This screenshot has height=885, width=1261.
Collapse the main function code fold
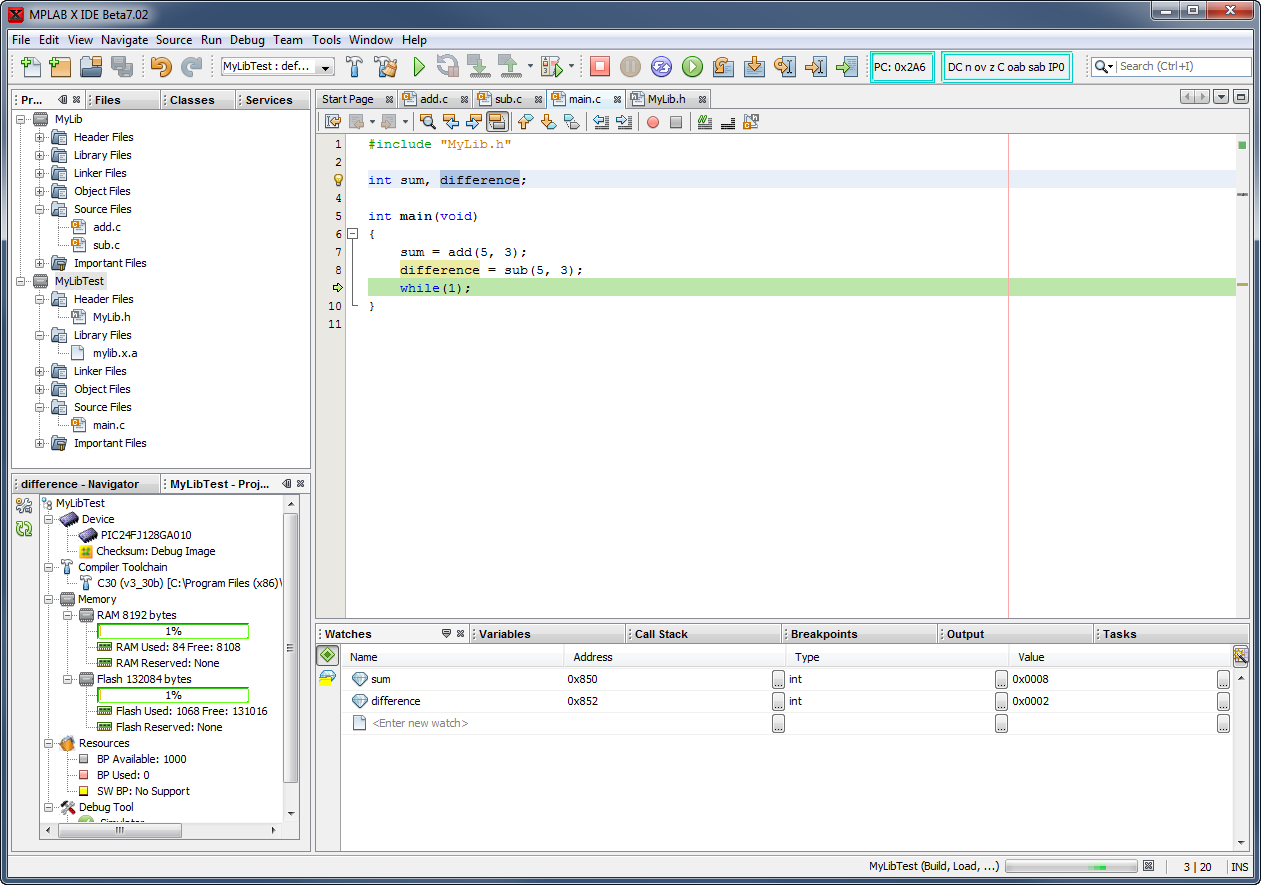pyautogui.click(x=352, y=234)
